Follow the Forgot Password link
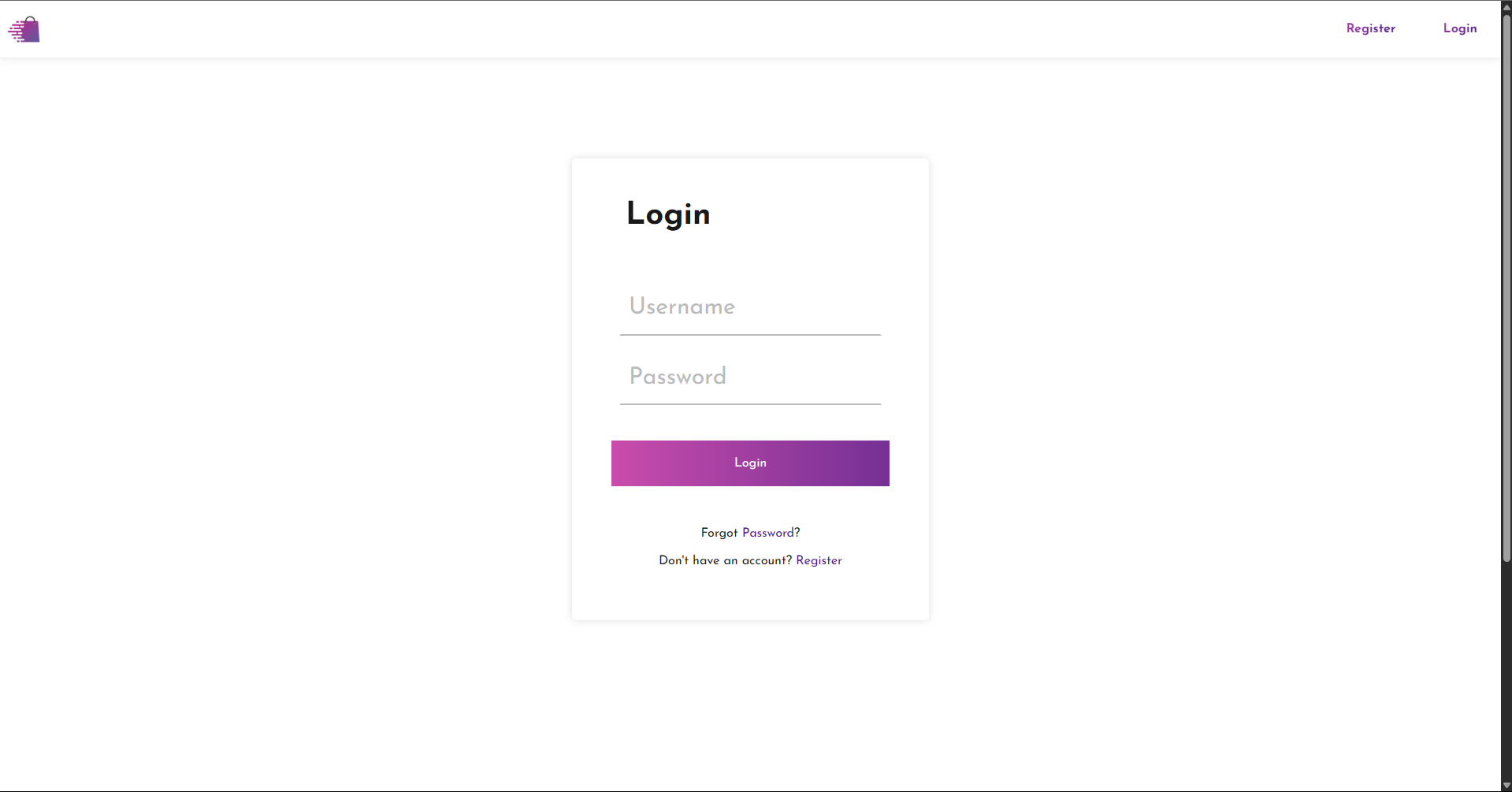The image size is (1512, 792). click(768, 533)
